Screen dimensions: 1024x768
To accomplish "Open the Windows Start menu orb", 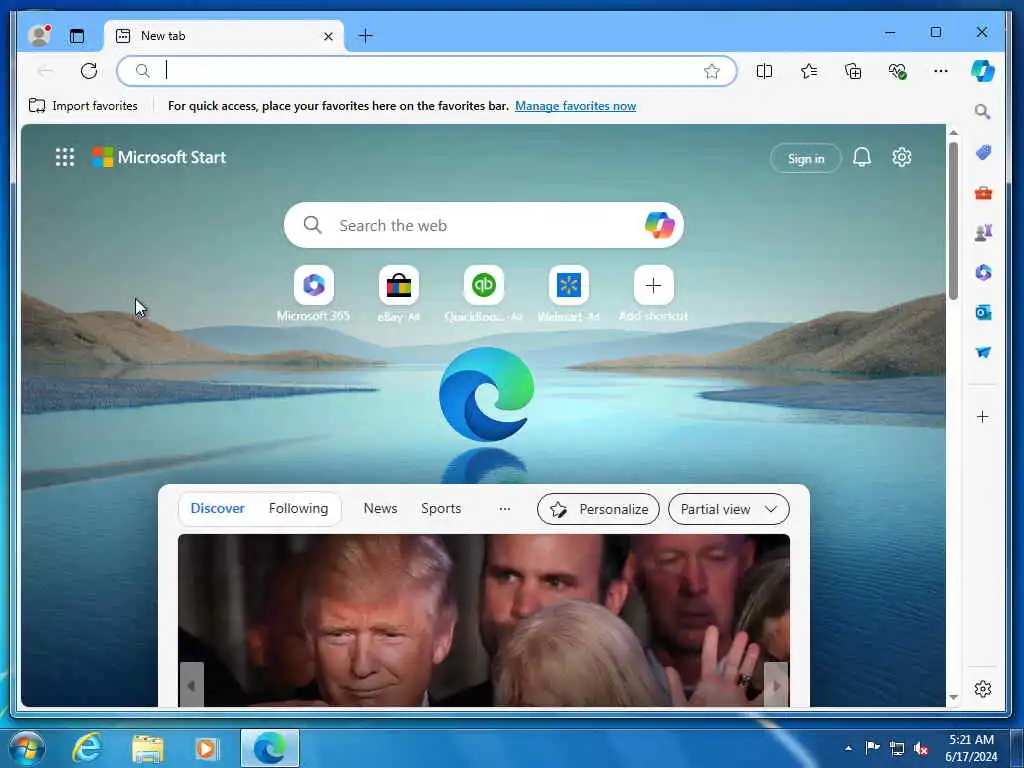I will click(27, 748).
